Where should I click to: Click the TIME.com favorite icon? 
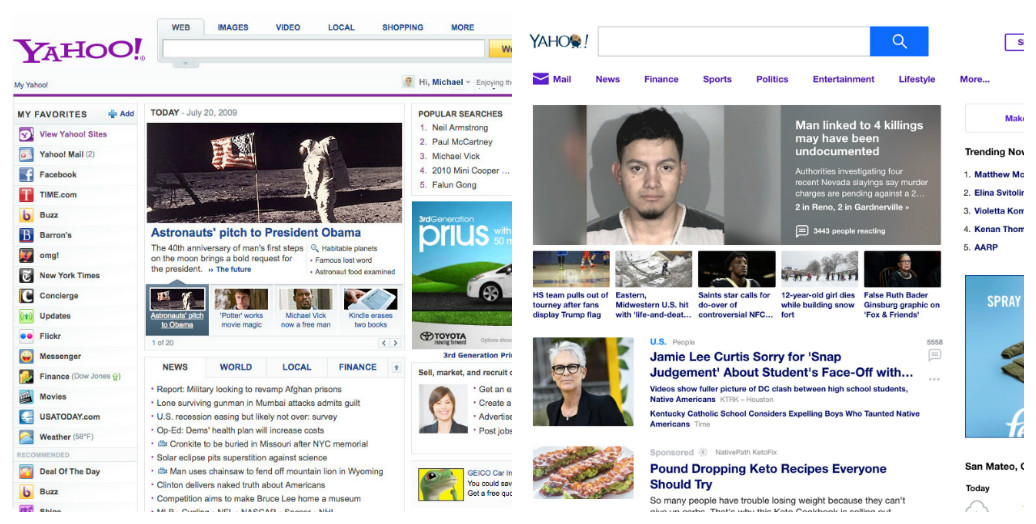coord(26,195)
